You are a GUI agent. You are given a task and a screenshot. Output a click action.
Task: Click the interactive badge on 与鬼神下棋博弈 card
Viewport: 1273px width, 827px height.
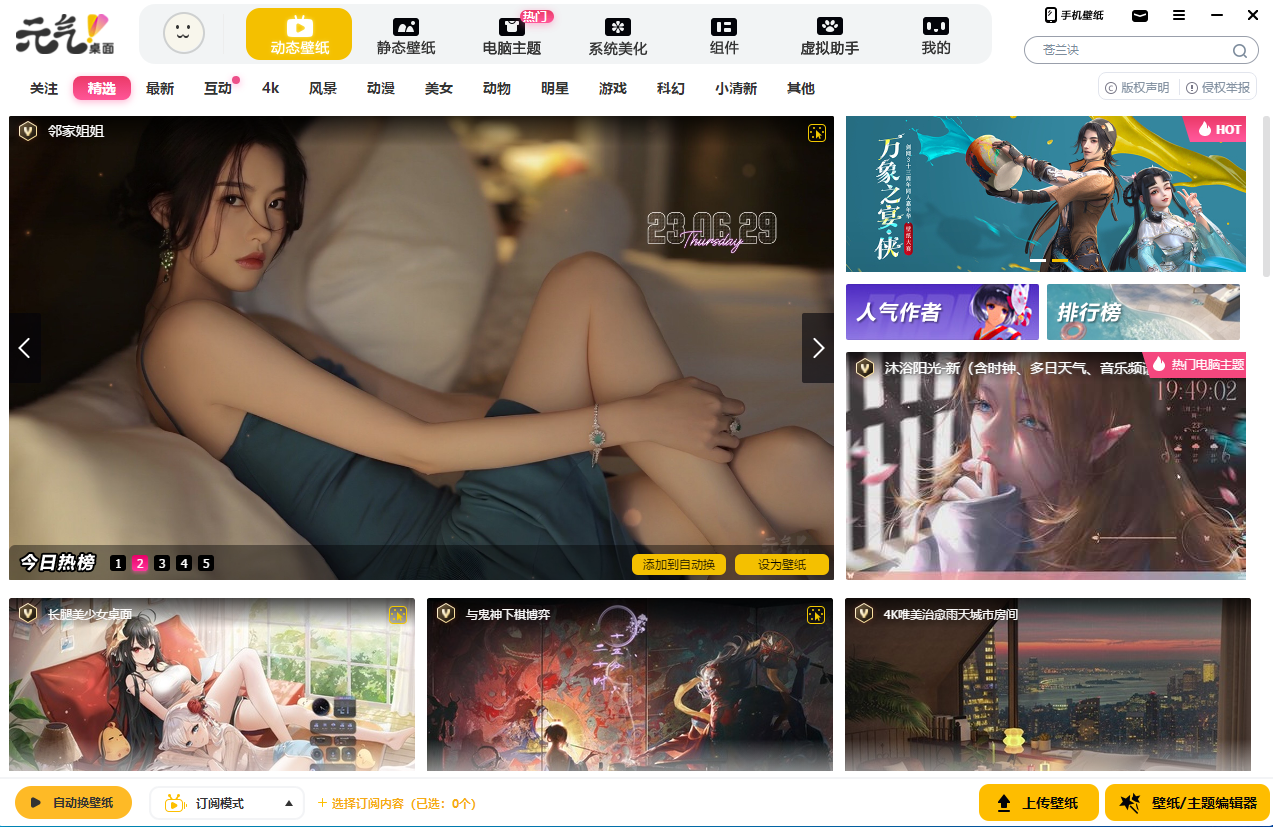[816, 615]
